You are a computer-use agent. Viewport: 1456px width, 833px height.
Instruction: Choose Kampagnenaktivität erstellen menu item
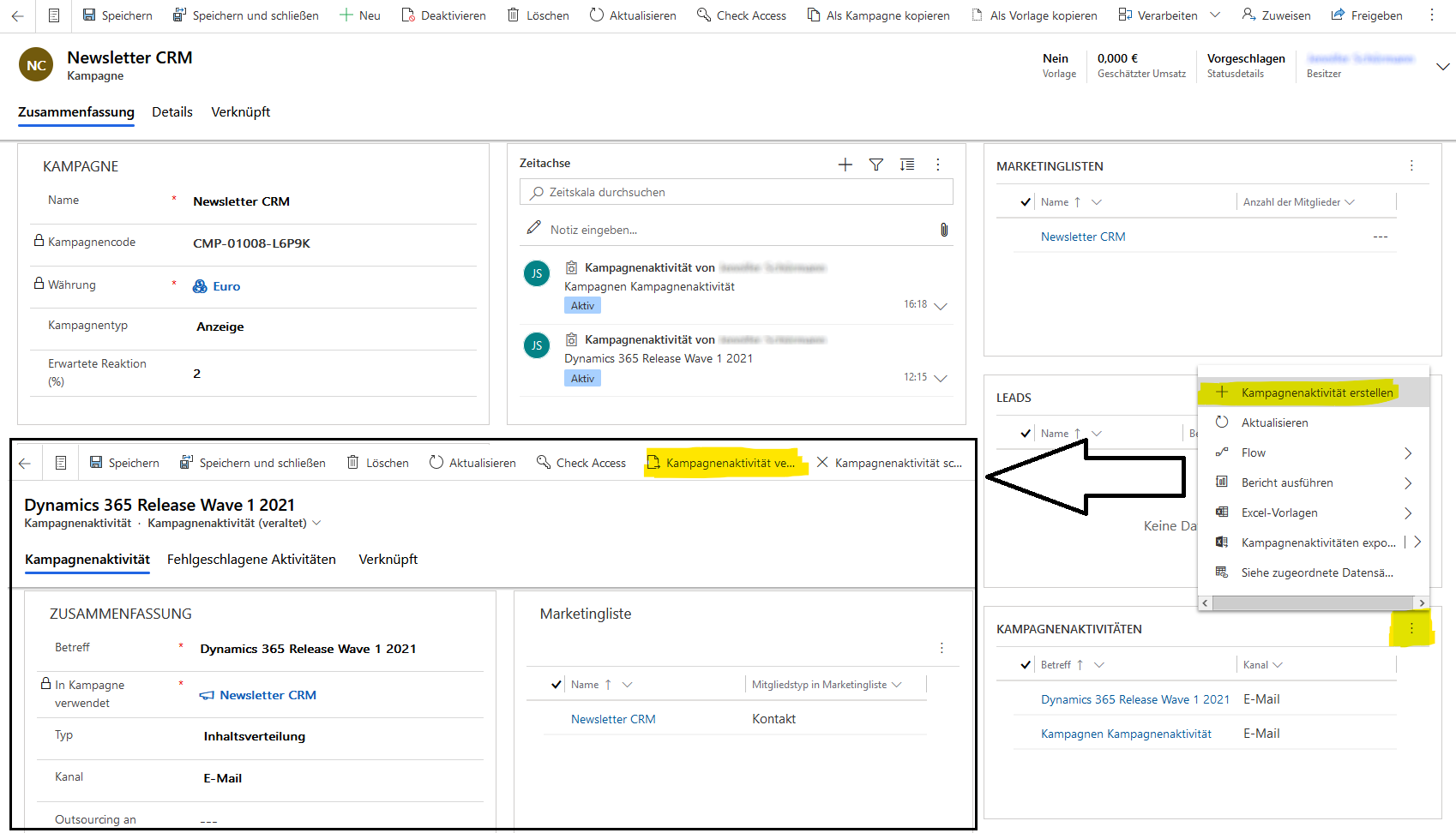click(1314, 393)
